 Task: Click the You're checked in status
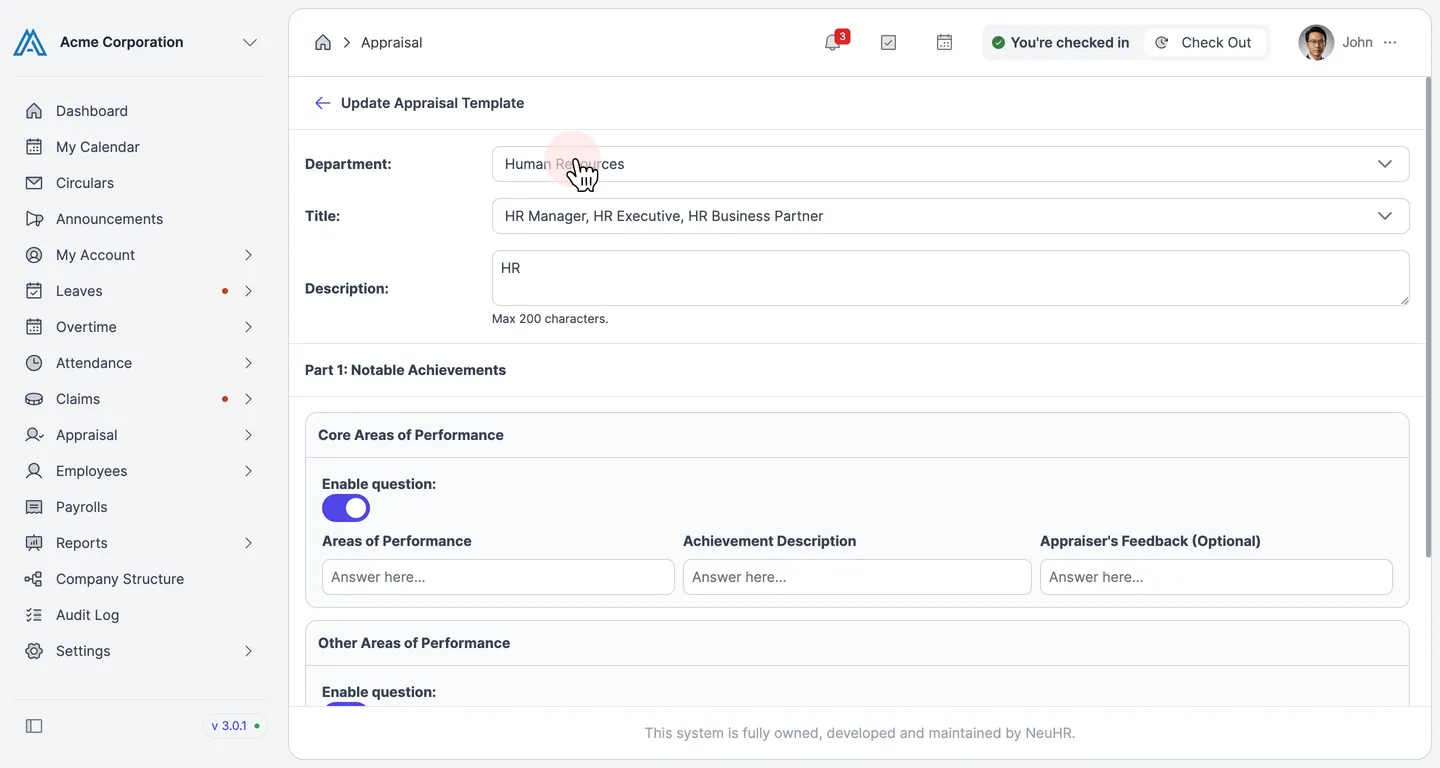tap(1061, 42)
